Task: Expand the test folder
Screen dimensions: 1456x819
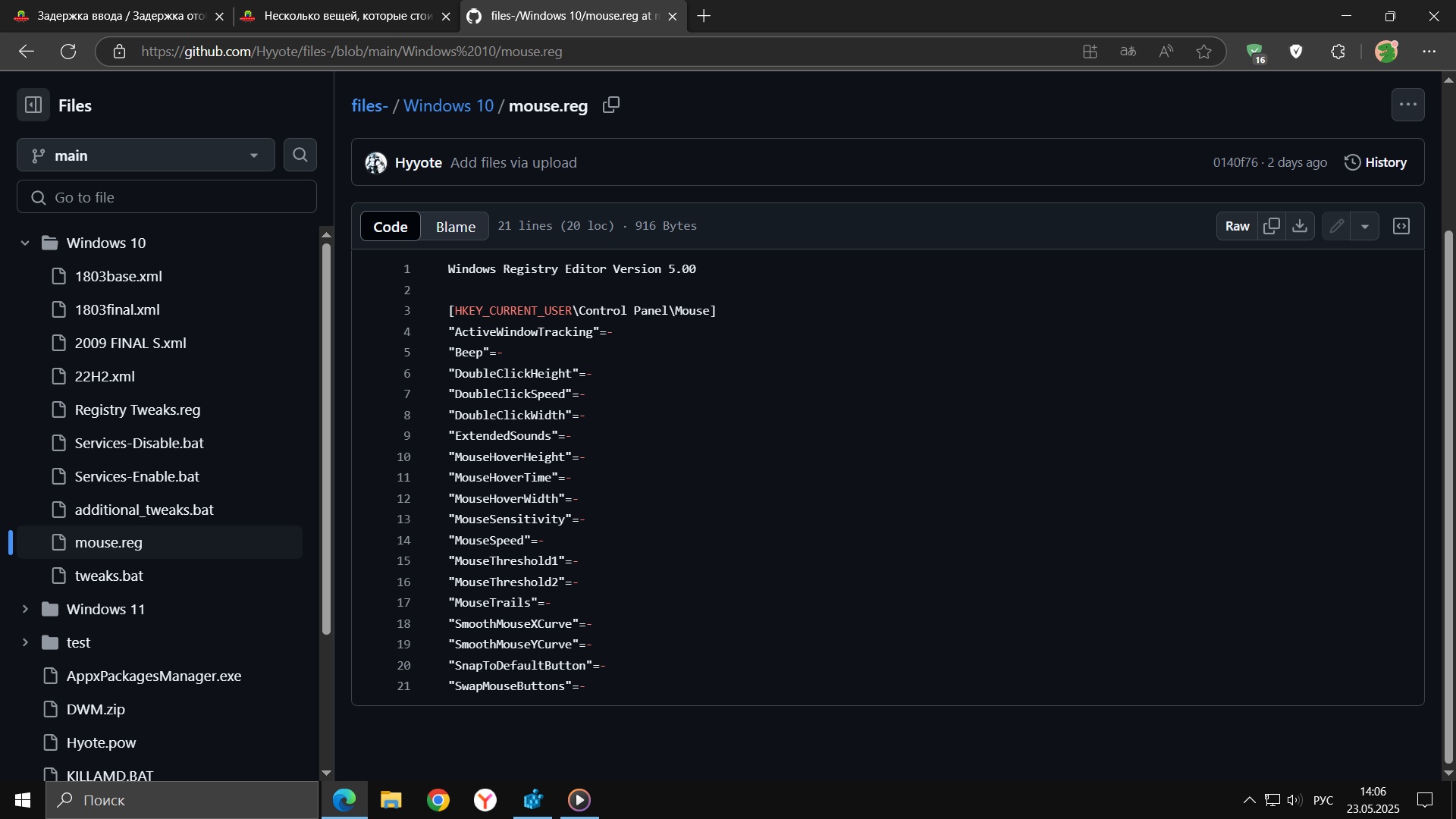Action: pos(25,642)
